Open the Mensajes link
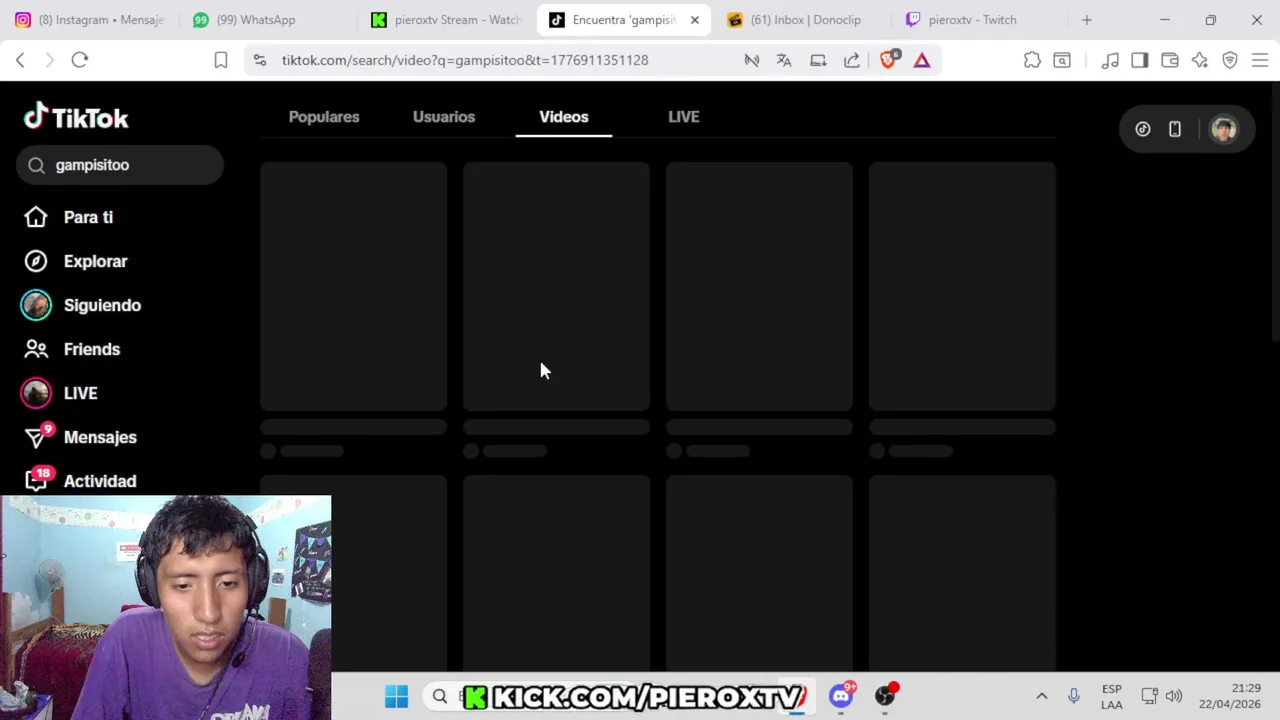The image size is (1280, 720). coord(100,437)
